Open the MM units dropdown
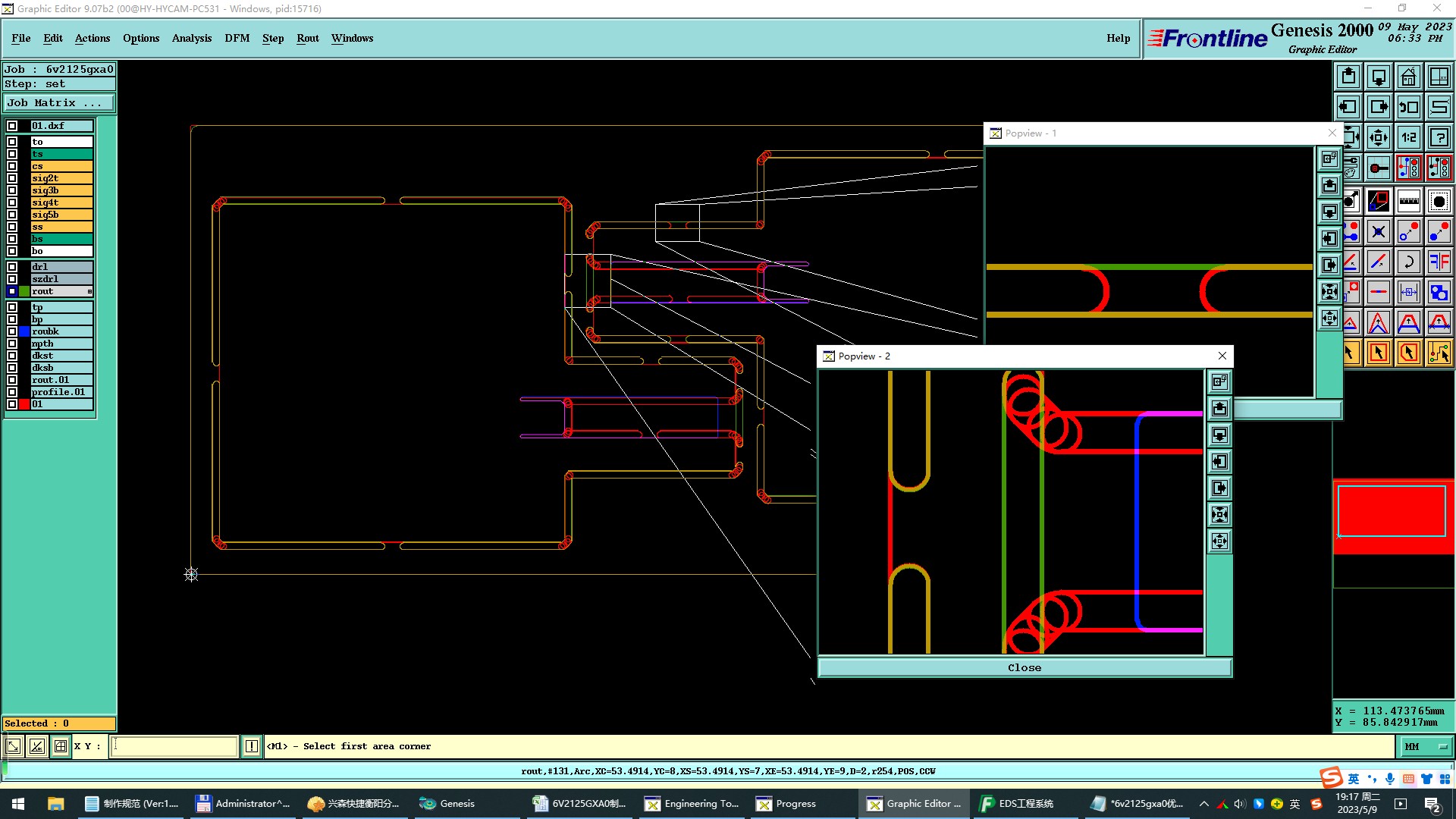Viewport: 1456px width, 819px height. [x=1426, y=747]
